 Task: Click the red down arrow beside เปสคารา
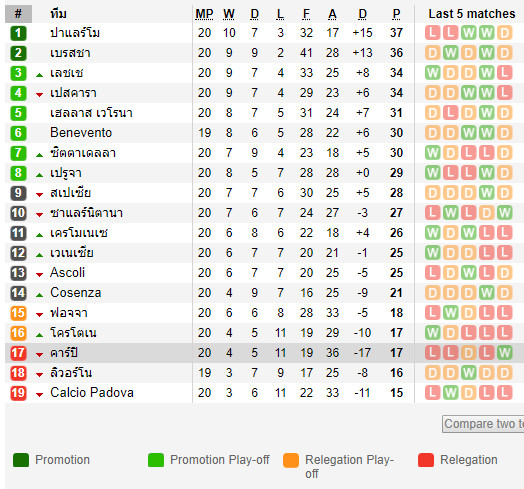[x=39, y=95]
